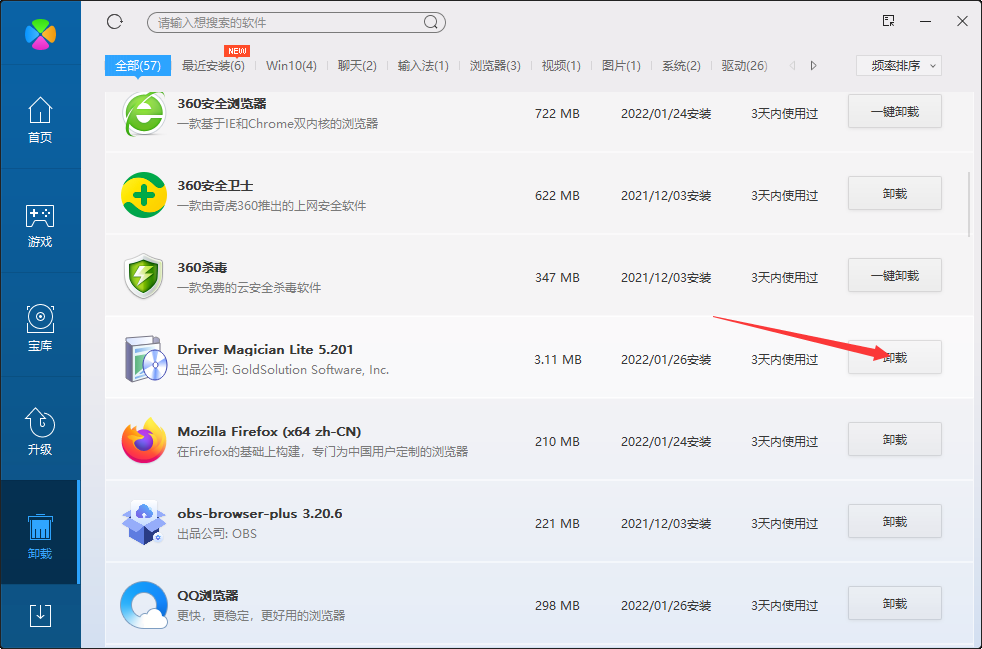Image resolution: width=982 pixels, height=649 pixels.
Task: Switch to Win10(4) tab
Action: click(x=291, y=66)
